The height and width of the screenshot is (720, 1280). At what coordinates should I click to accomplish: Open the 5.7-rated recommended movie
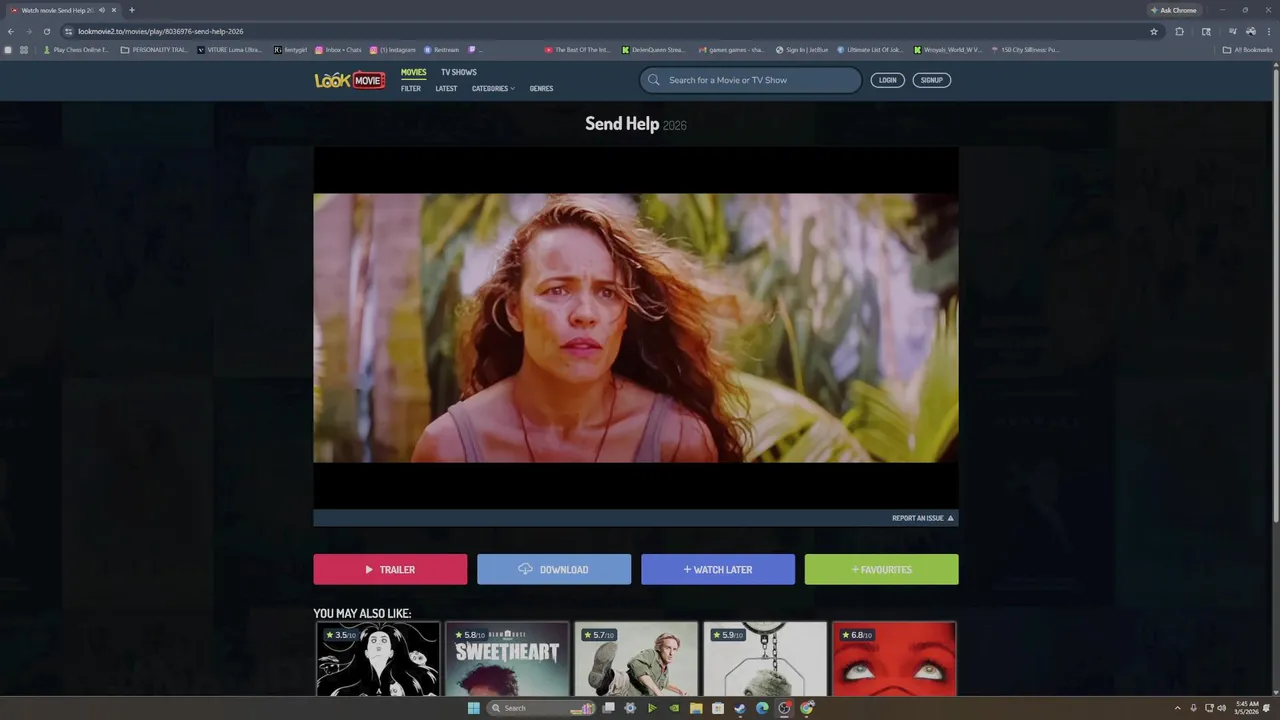pyautogui.click(x=636, y=659)
